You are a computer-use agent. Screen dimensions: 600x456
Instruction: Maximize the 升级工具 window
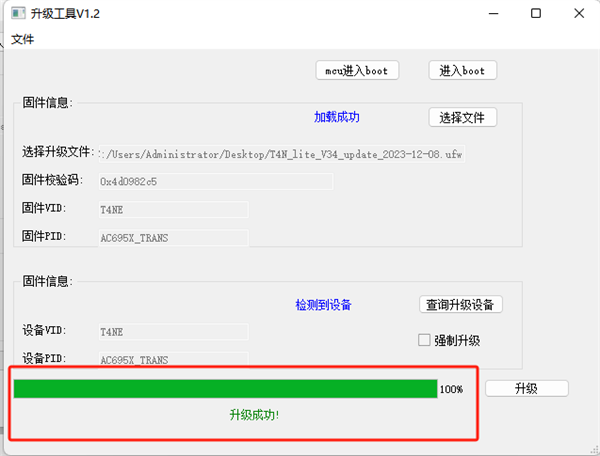[536, 14]
